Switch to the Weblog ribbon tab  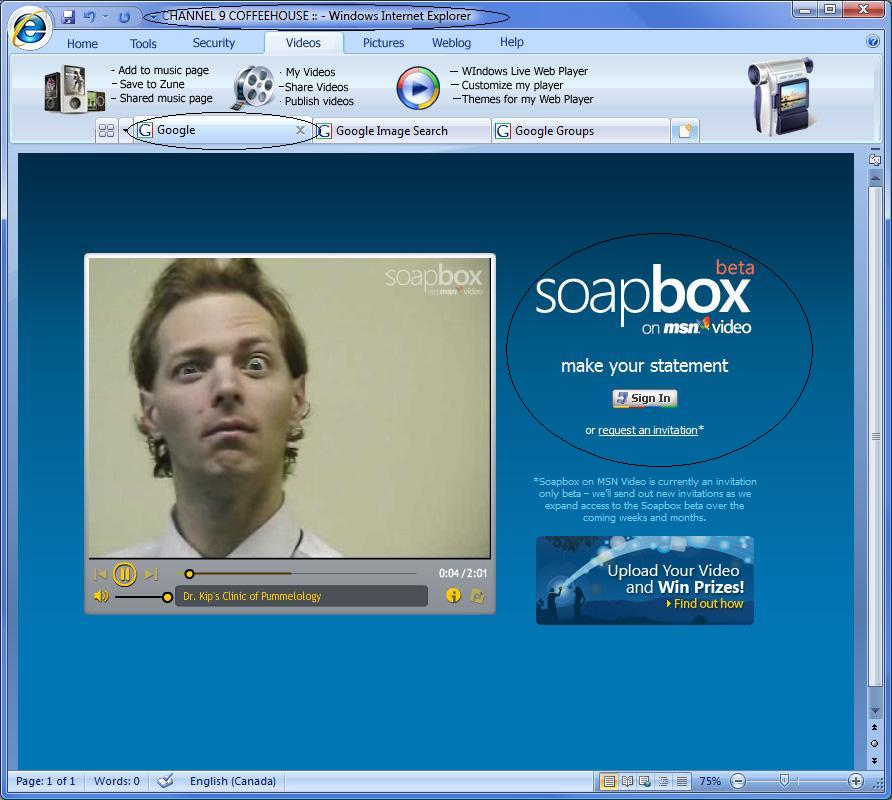[x=451, y=43]
